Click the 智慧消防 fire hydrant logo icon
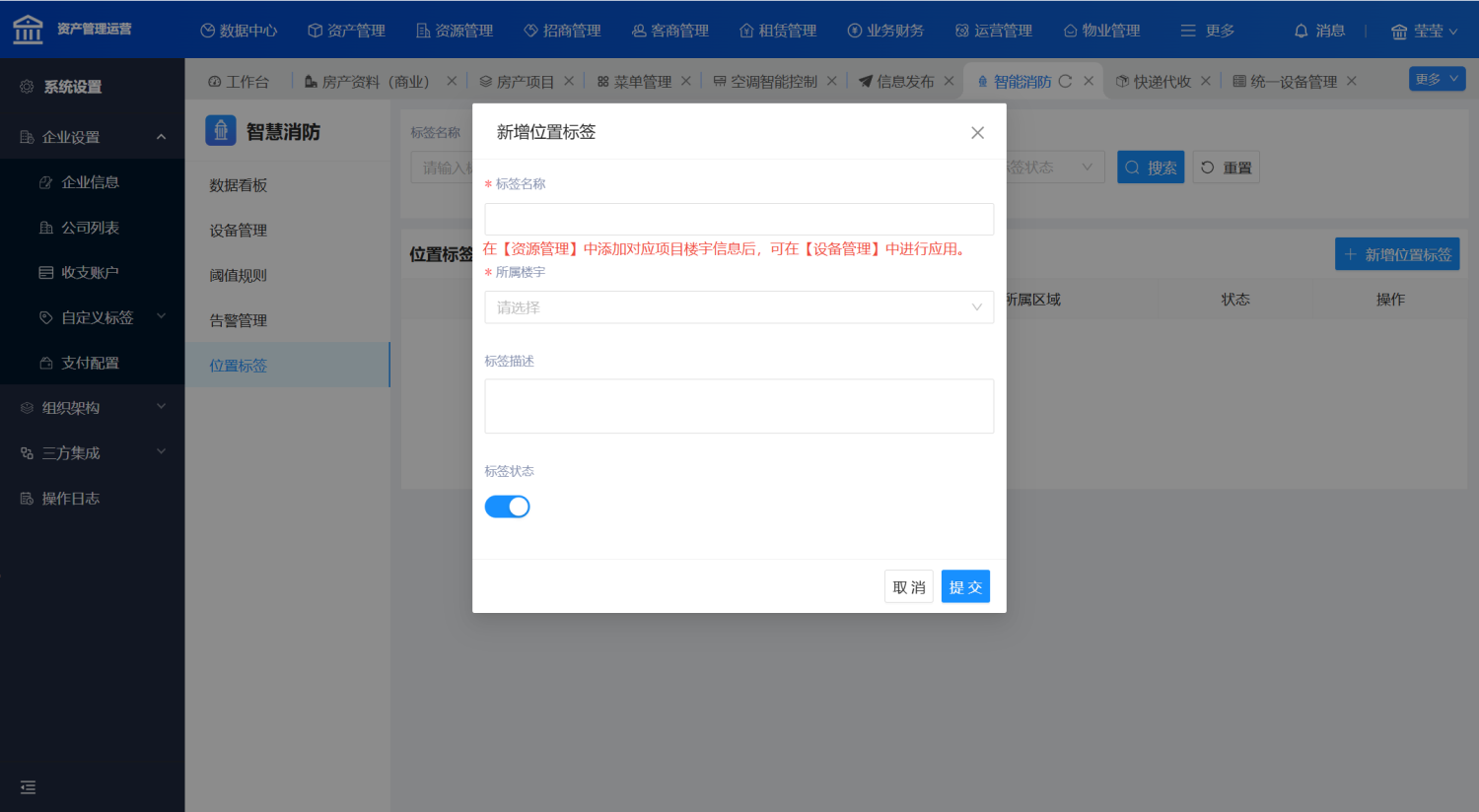Screen dimensions: 1479x812 221,131
